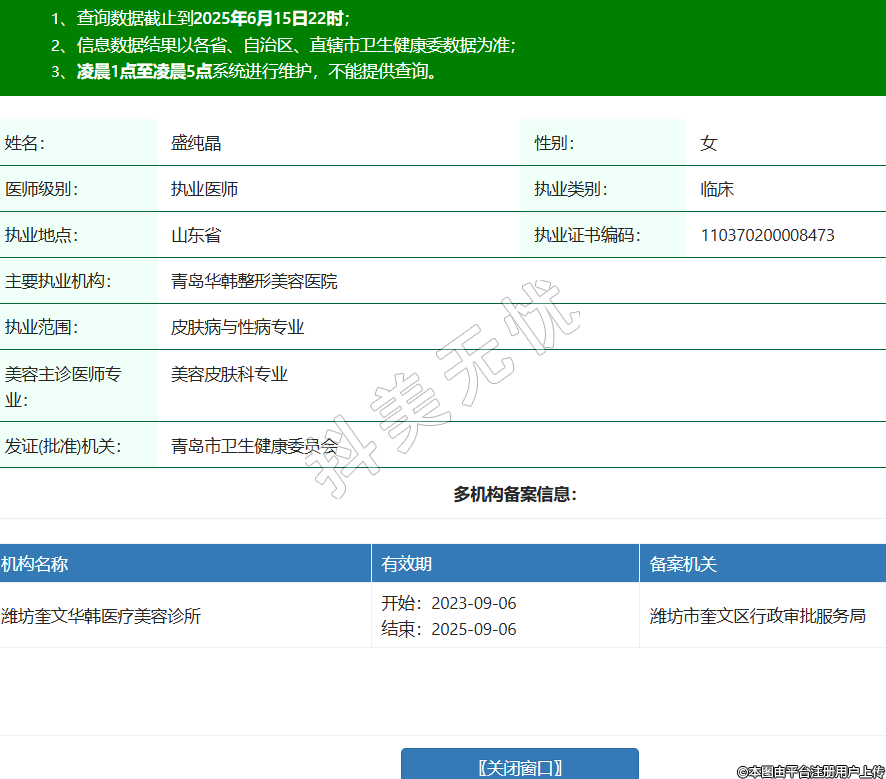Click the 执业医师 physician level value
This screenshot has width=886, height=779.
click(204, 189)
